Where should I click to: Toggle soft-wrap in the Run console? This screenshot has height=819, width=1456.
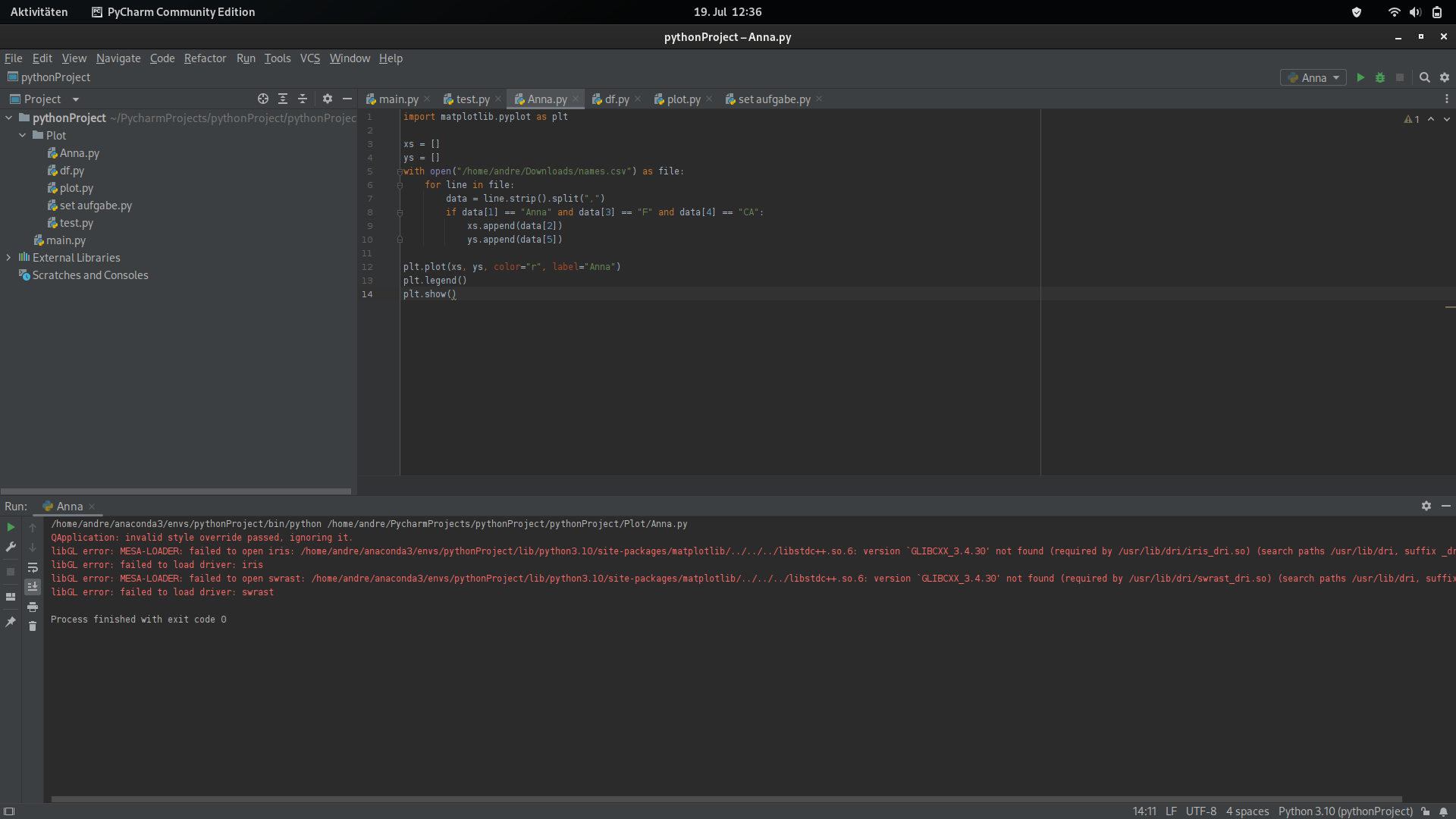[x=33, y=567]
